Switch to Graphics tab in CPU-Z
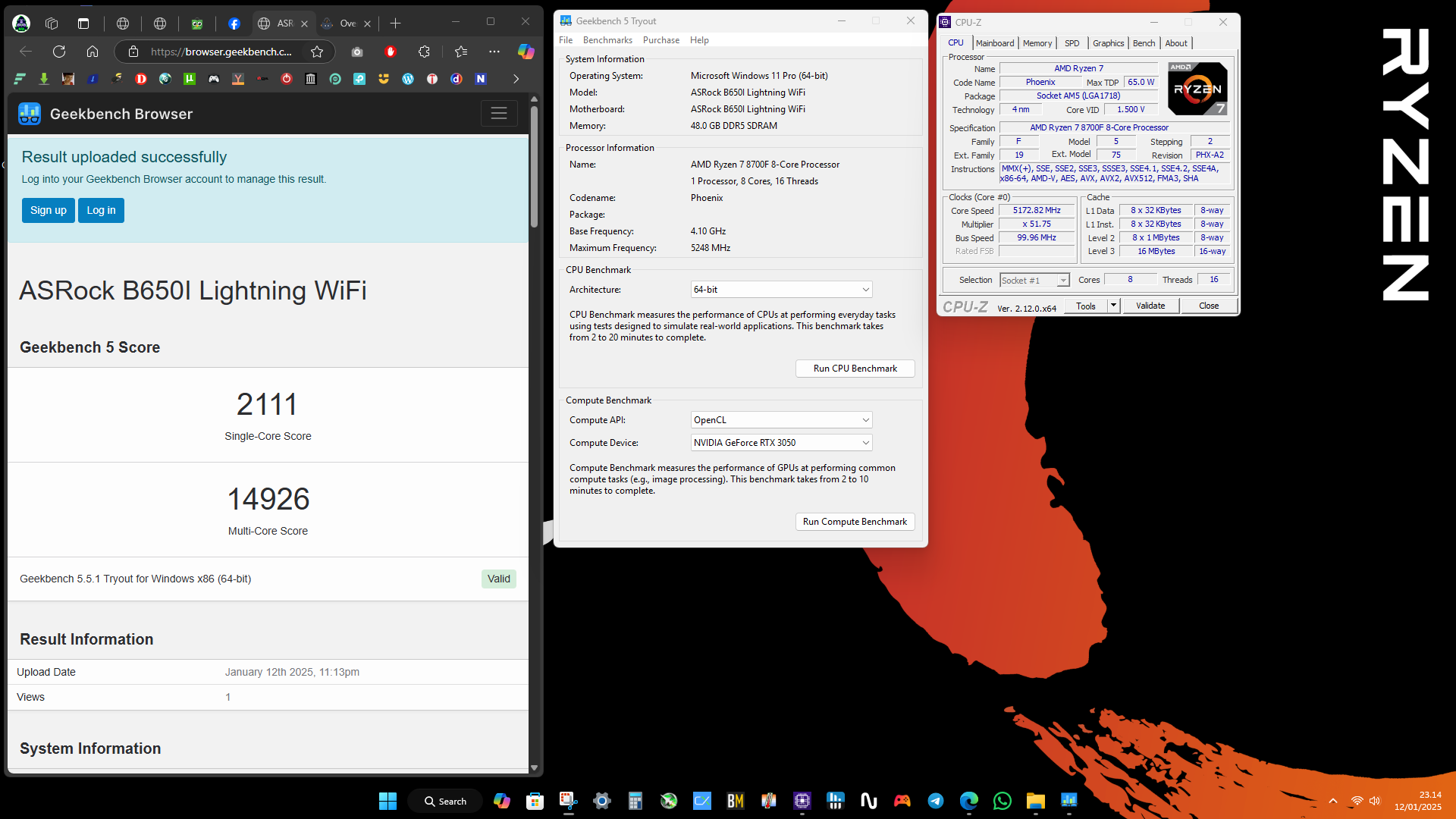This screenshot has height=819, width=1456. tap(1108, 43)
